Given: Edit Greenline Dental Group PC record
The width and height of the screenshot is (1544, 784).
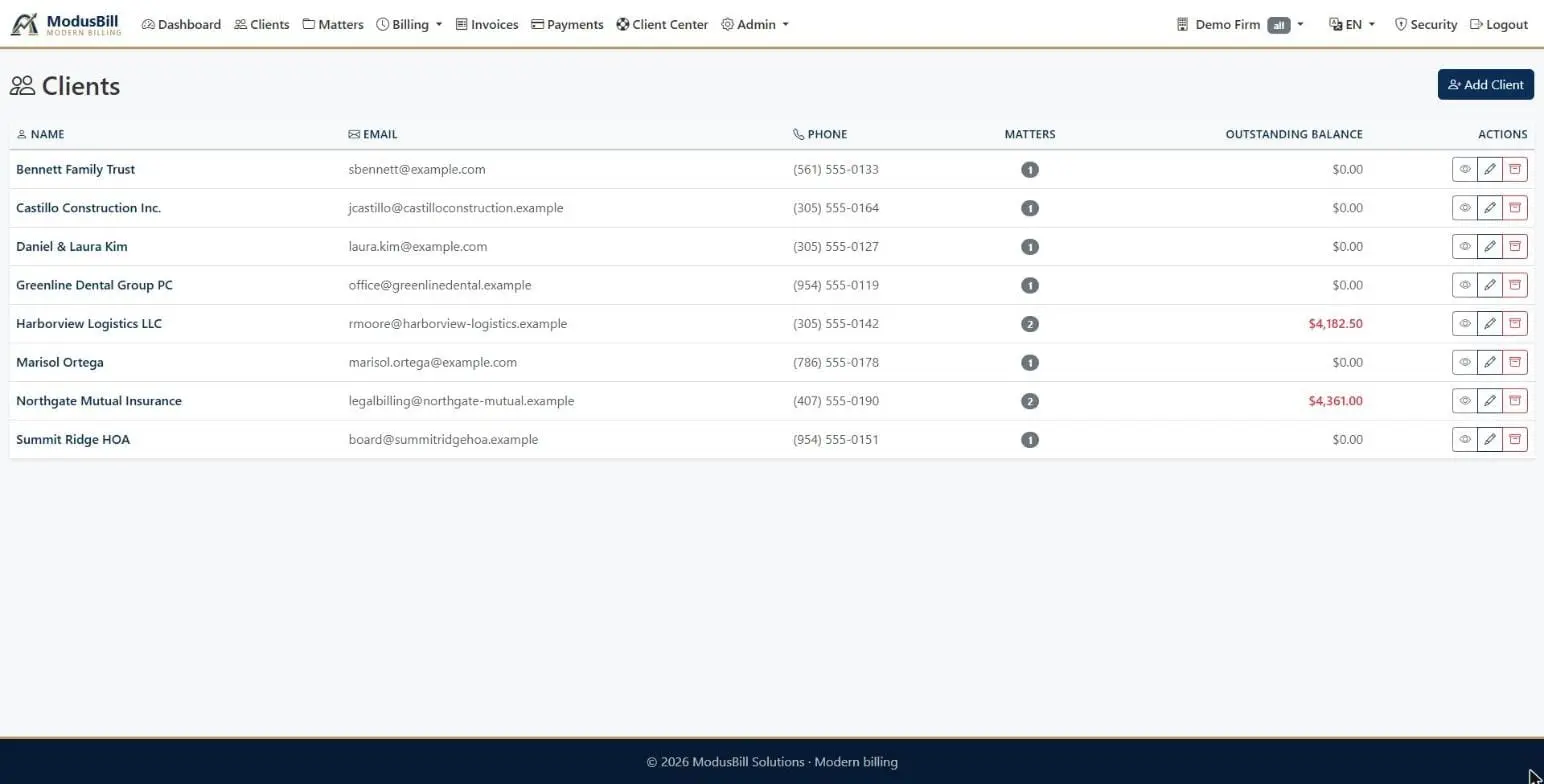Looking at the screenshot, I should [1490, 285].
